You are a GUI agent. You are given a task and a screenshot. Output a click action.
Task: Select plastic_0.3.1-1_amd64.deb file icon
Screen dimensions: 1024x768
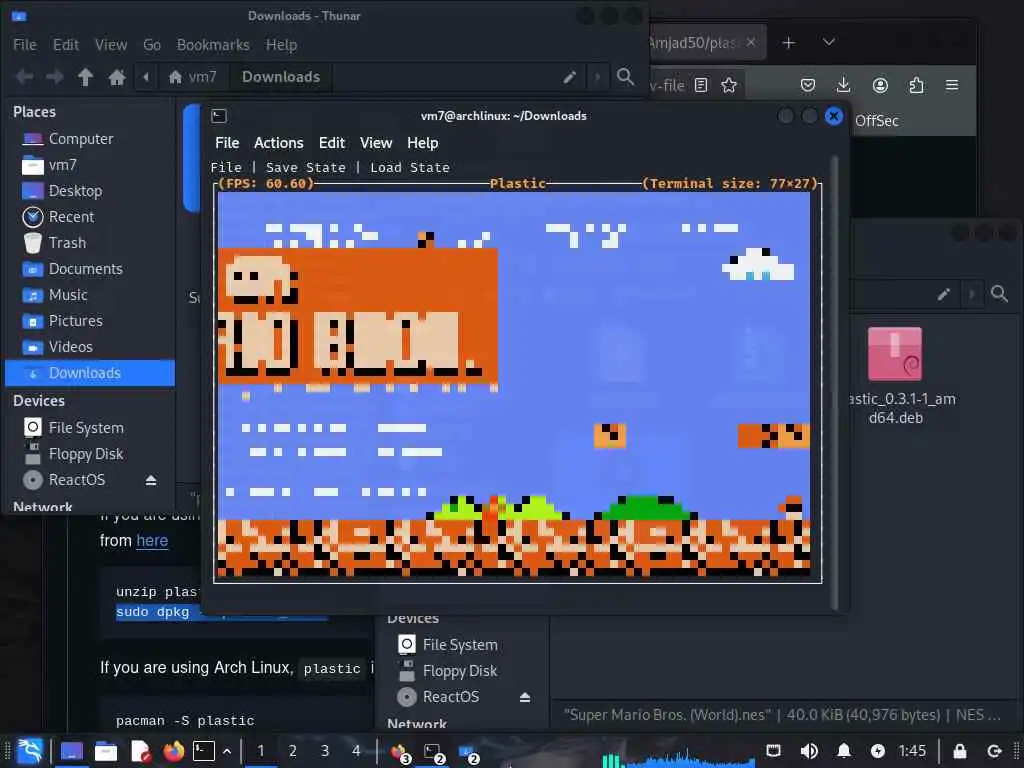coord(895,354)
